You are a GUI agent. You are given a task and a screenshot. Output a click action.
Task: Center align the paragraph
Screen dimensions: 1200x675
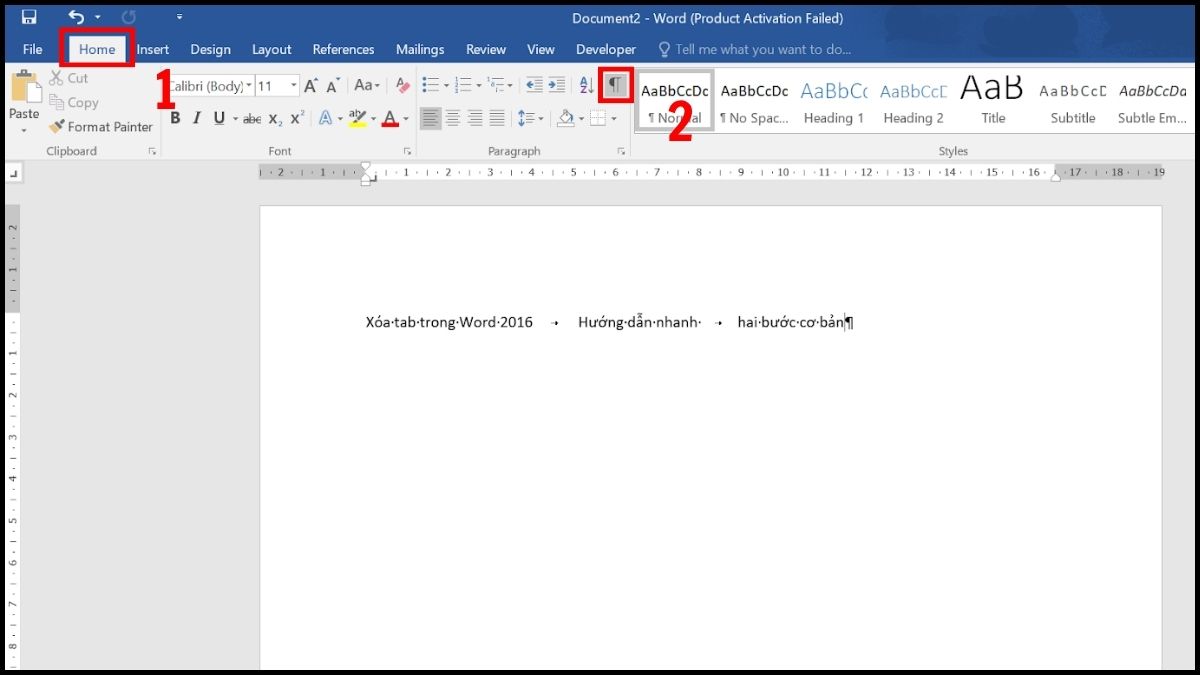pos(453,118)
